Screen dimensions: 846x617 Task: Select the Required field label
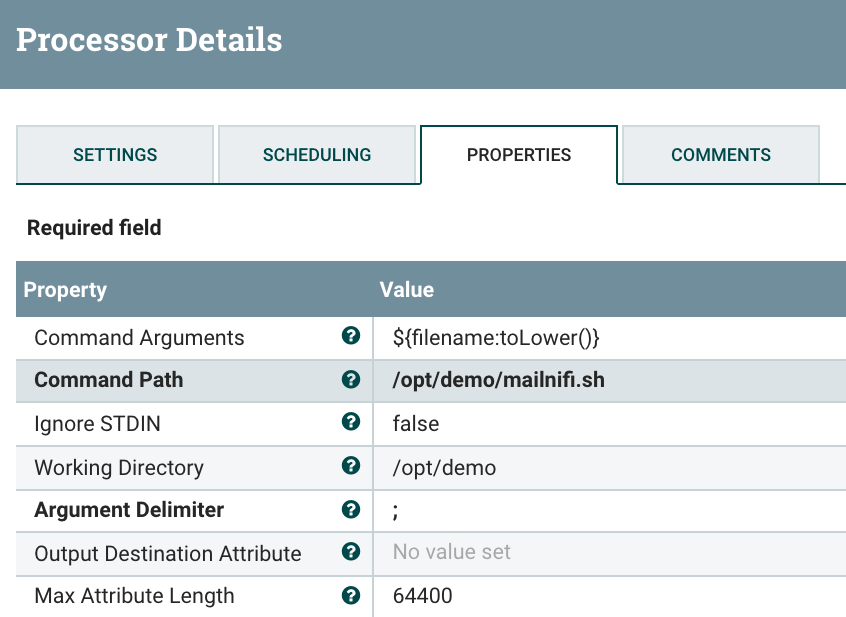[x=93, y=227]
